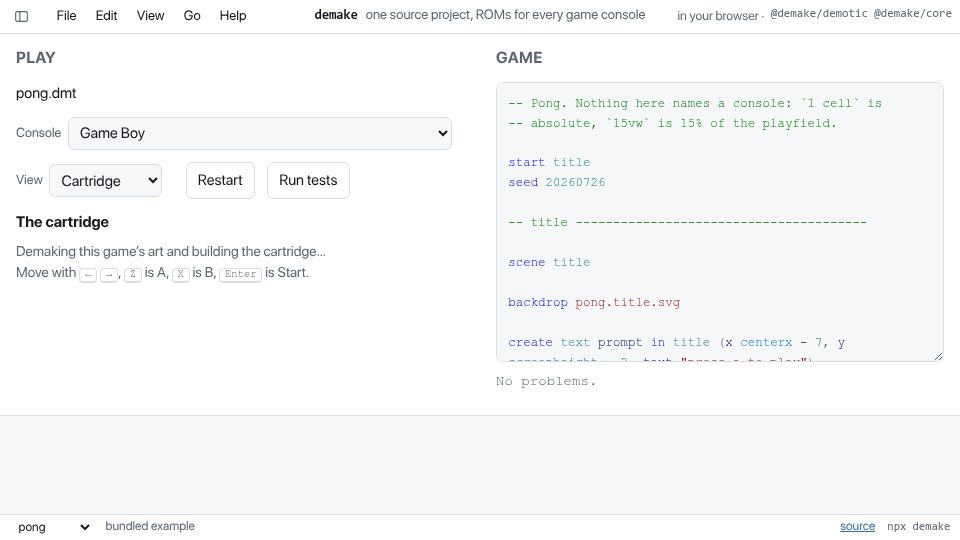960x540 pixels.
Task: Click the 'scene title' code line
Action: tap(549, 262)
